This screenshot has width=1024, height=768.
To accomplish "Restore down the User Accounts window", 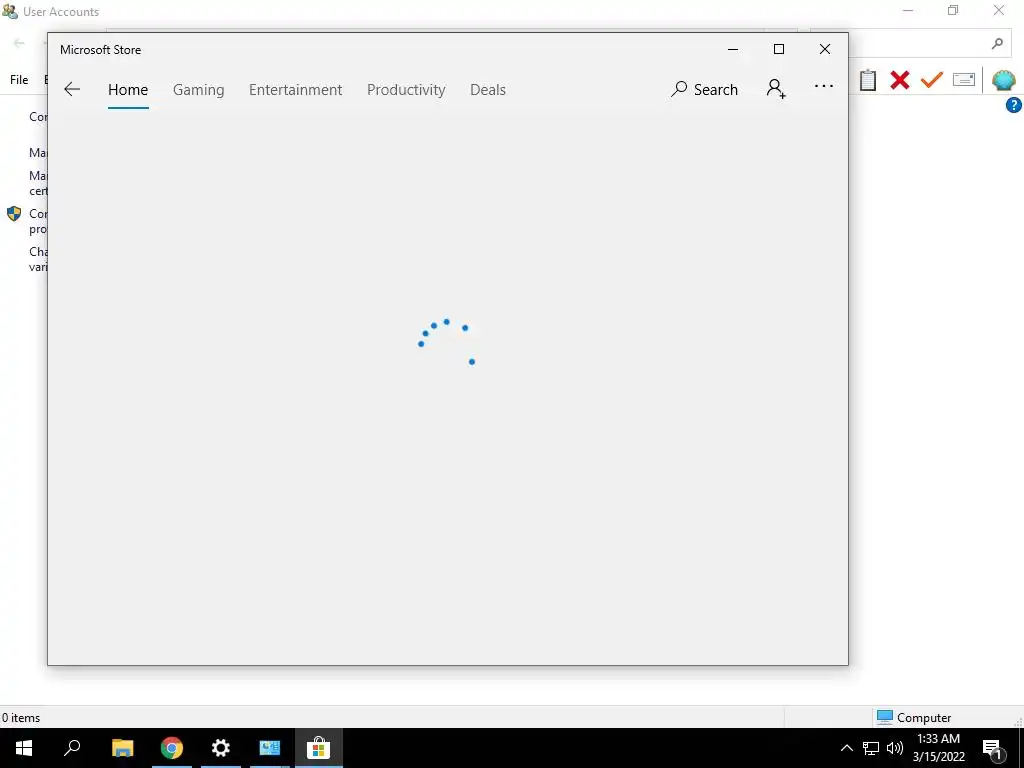I will [x=953, y=10].
